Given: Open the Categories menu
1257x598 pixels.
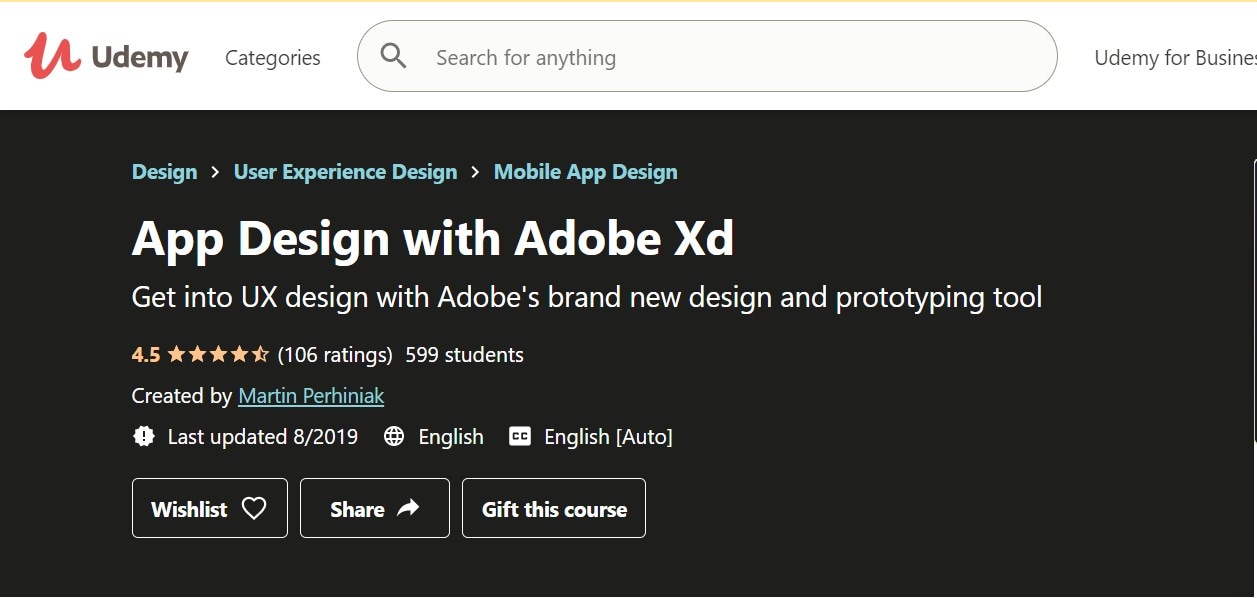Looking at the screenshot, I should click(272, 58).
